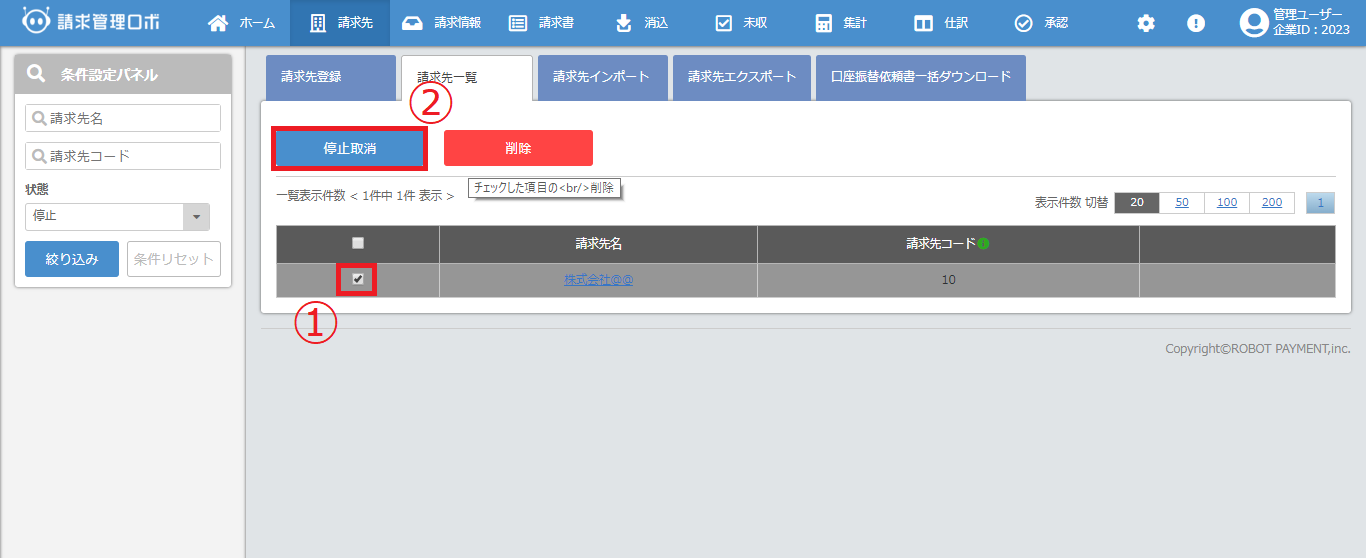
Task: Click the exclamation notification icon
Action: point(1196,23)
